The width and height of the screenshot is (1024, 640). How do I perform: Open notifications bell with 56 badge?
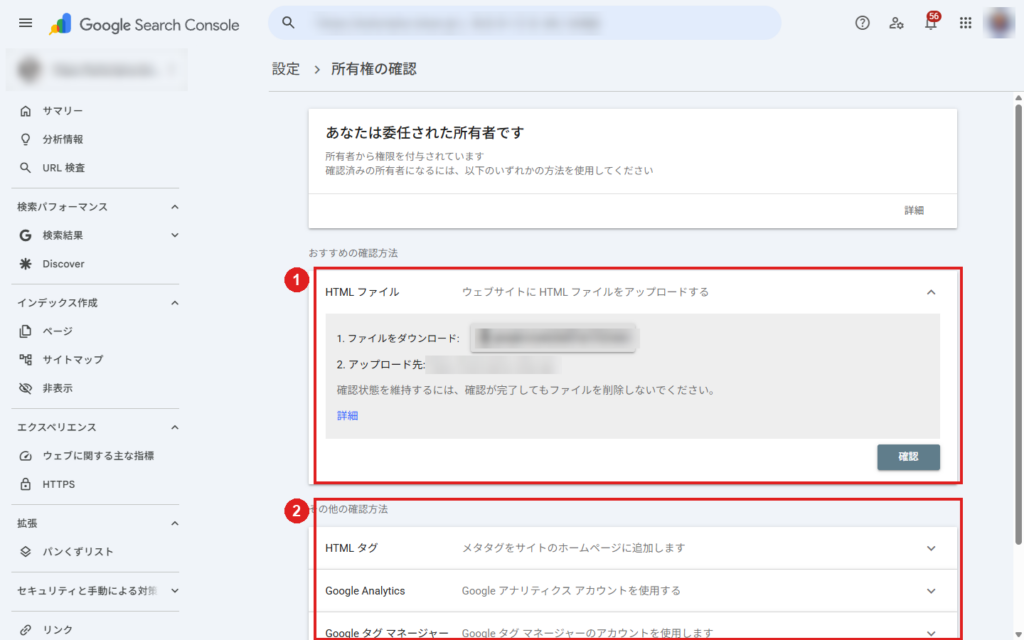tap(931, 22)
